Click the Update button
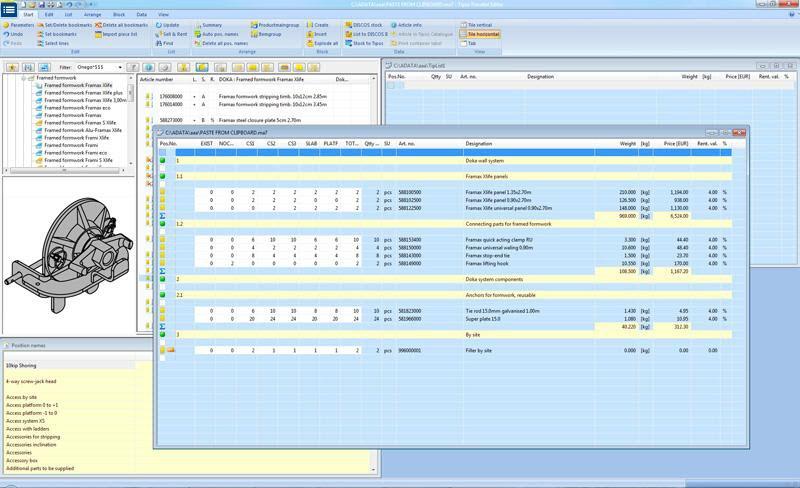Viewport: 800px width, 488px height. (x=167, y=25)
